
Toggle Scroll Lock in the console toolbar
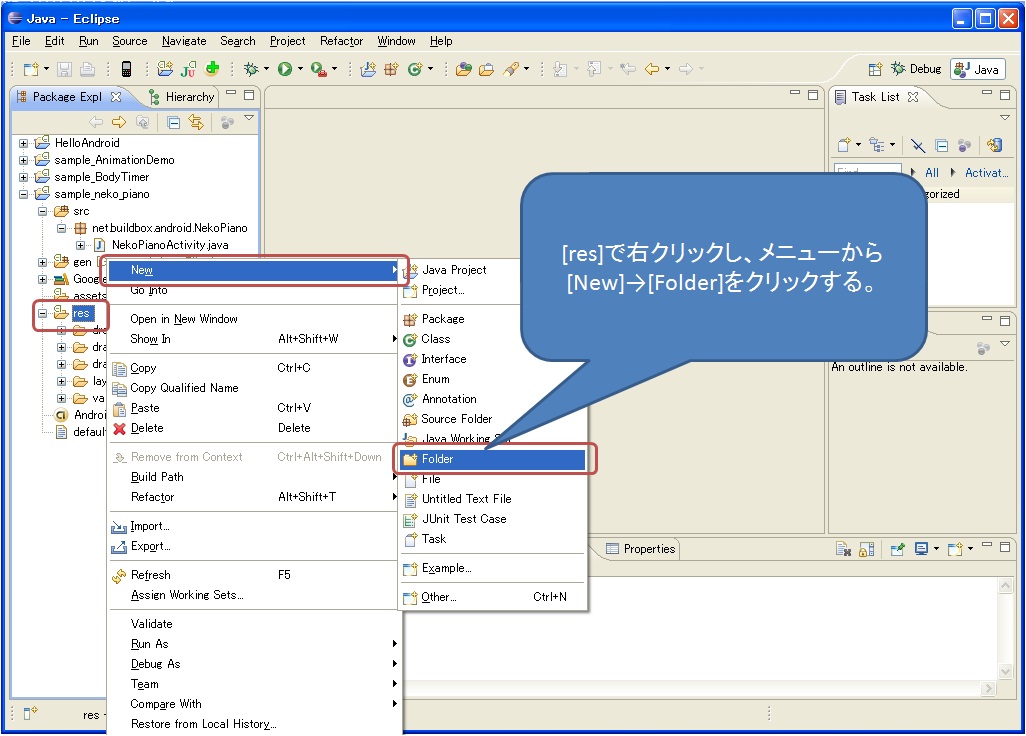(866, 550)
